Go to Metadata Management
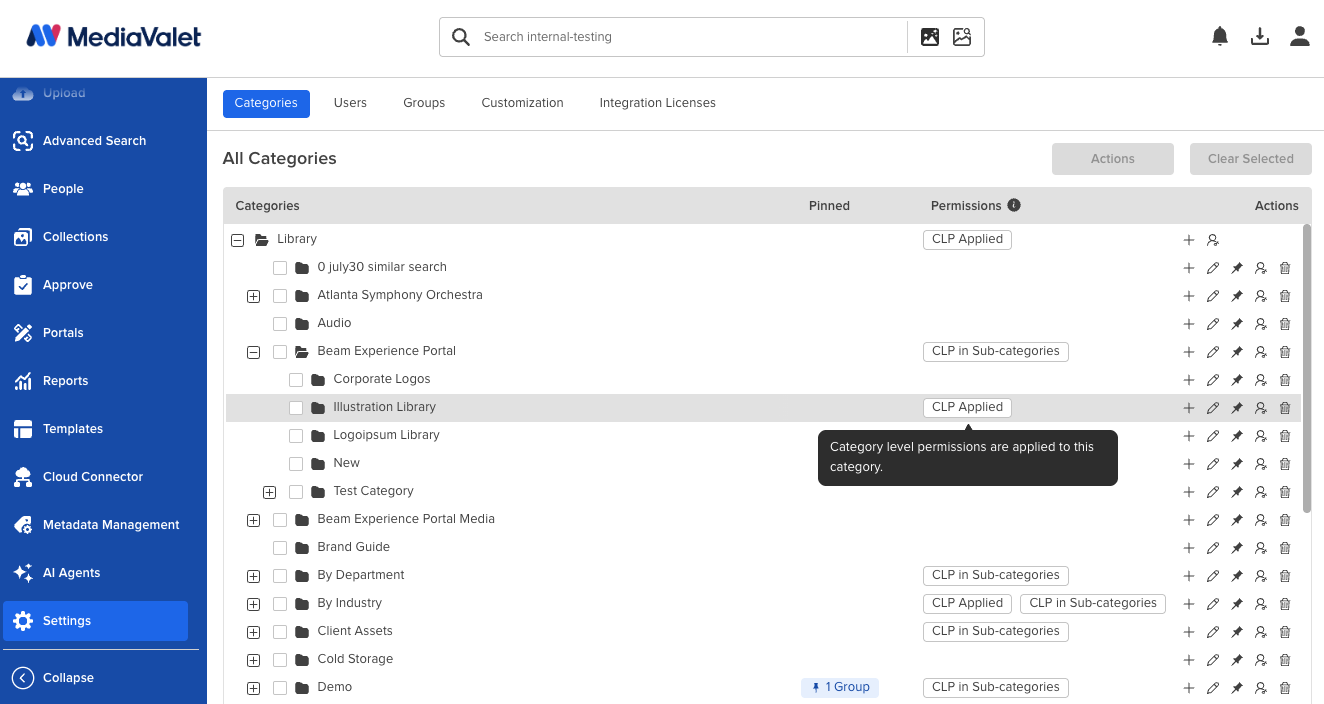Image resolution: width=1324 pixels, height=704 pixels. pos(96,525)
